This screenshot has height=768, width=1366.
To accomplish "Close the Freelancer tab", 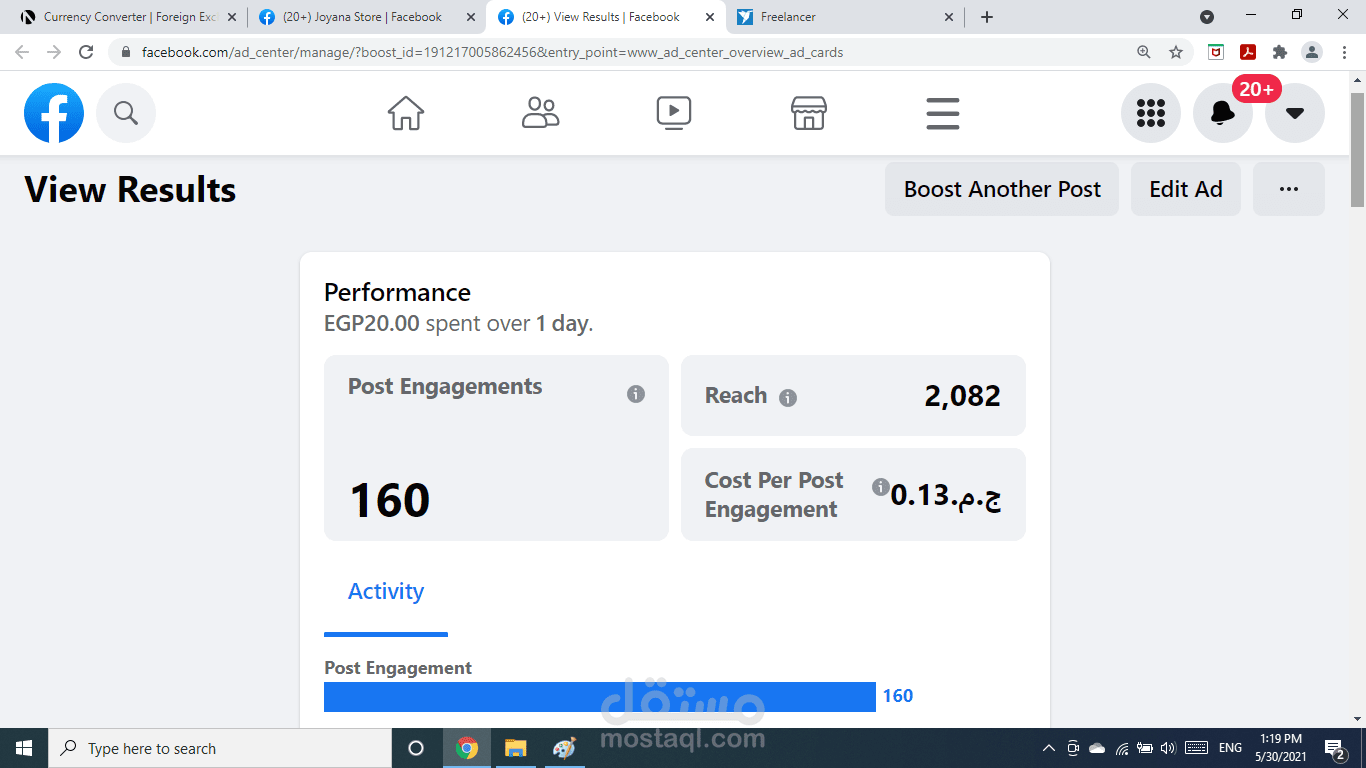I will coord(949,17).
